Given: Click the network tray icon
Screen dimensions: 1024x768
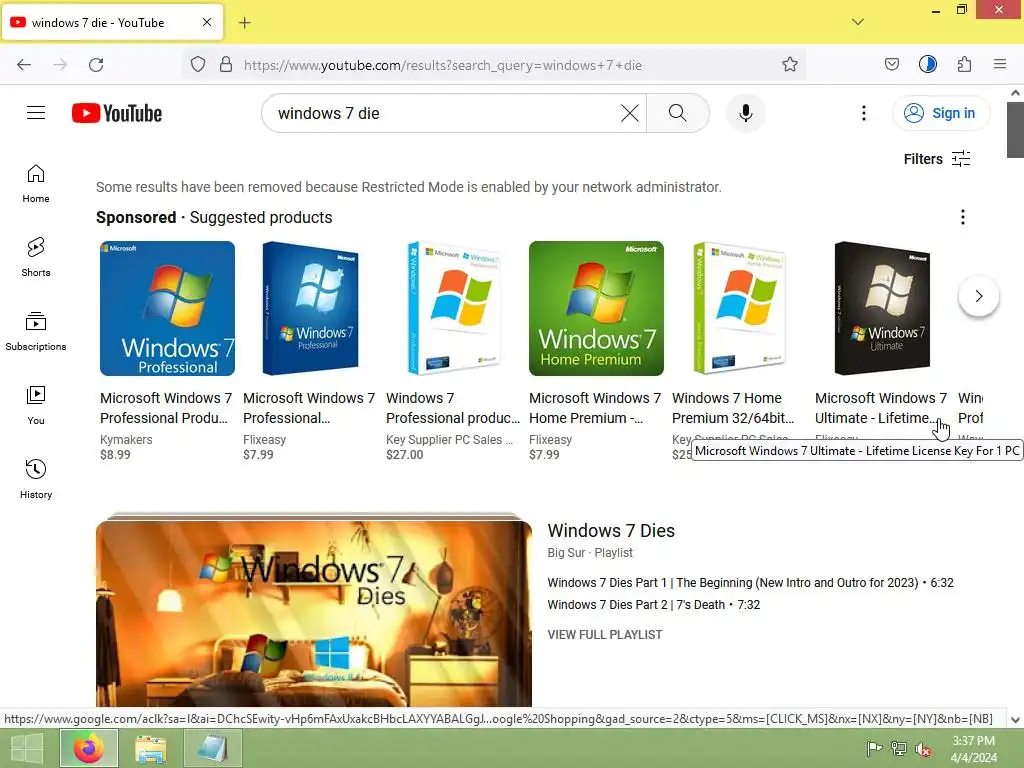Looking at the screenshot, I should tap(899, 748).
